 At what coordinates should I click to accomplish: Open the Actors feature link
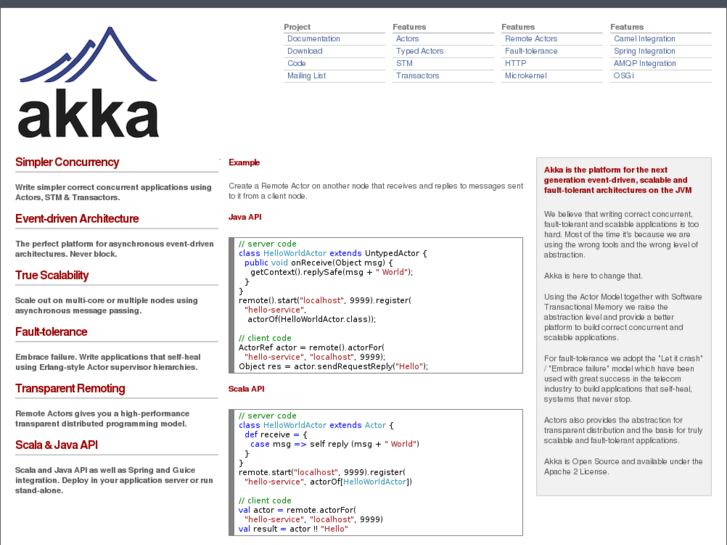[x=407, y=39]
